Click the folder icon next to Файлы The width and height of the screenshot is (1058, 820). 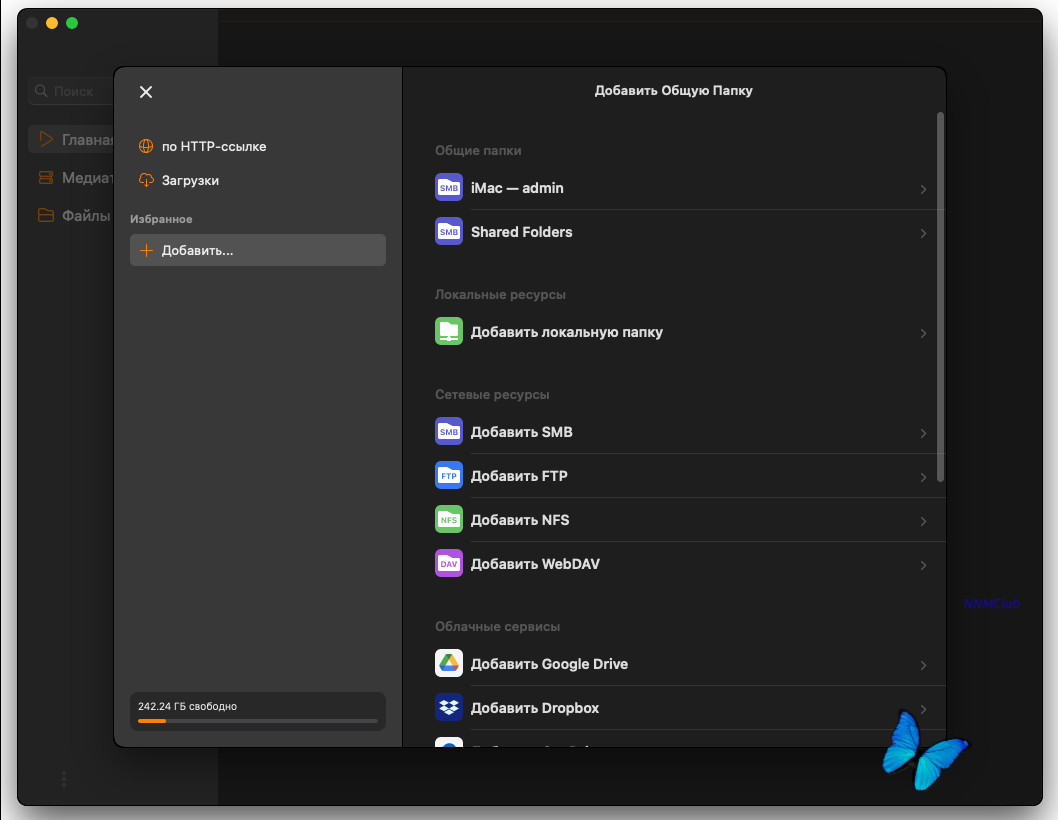(46, 215)
